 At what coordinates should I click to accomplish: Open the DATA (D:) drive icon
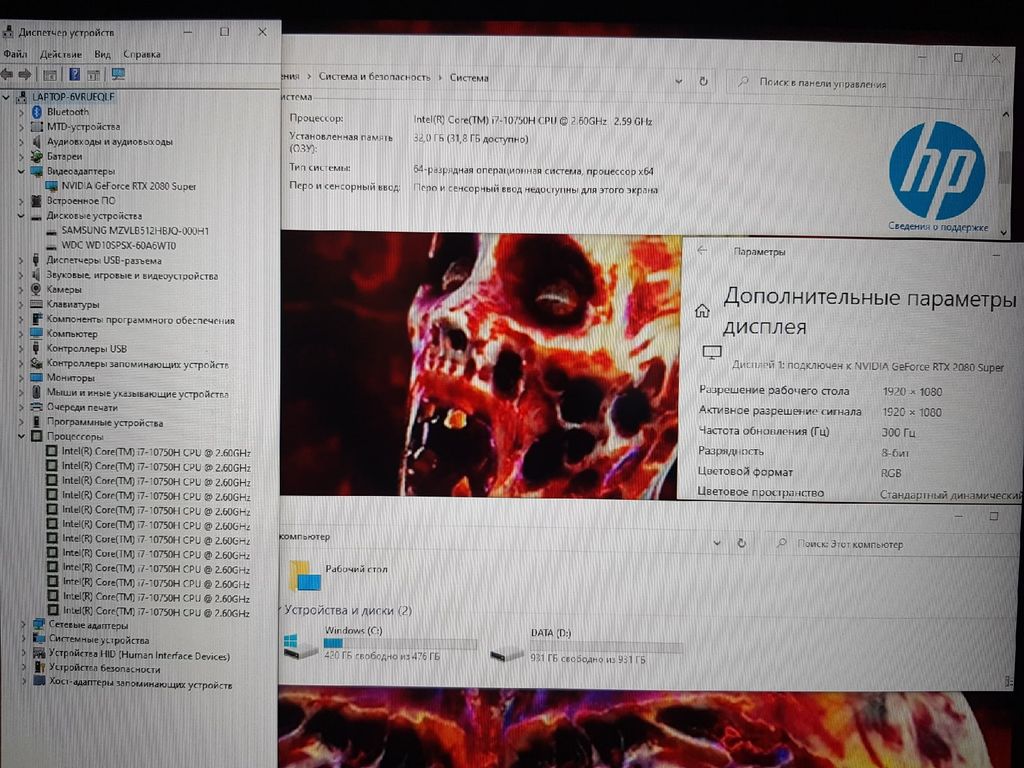[507, 652]
